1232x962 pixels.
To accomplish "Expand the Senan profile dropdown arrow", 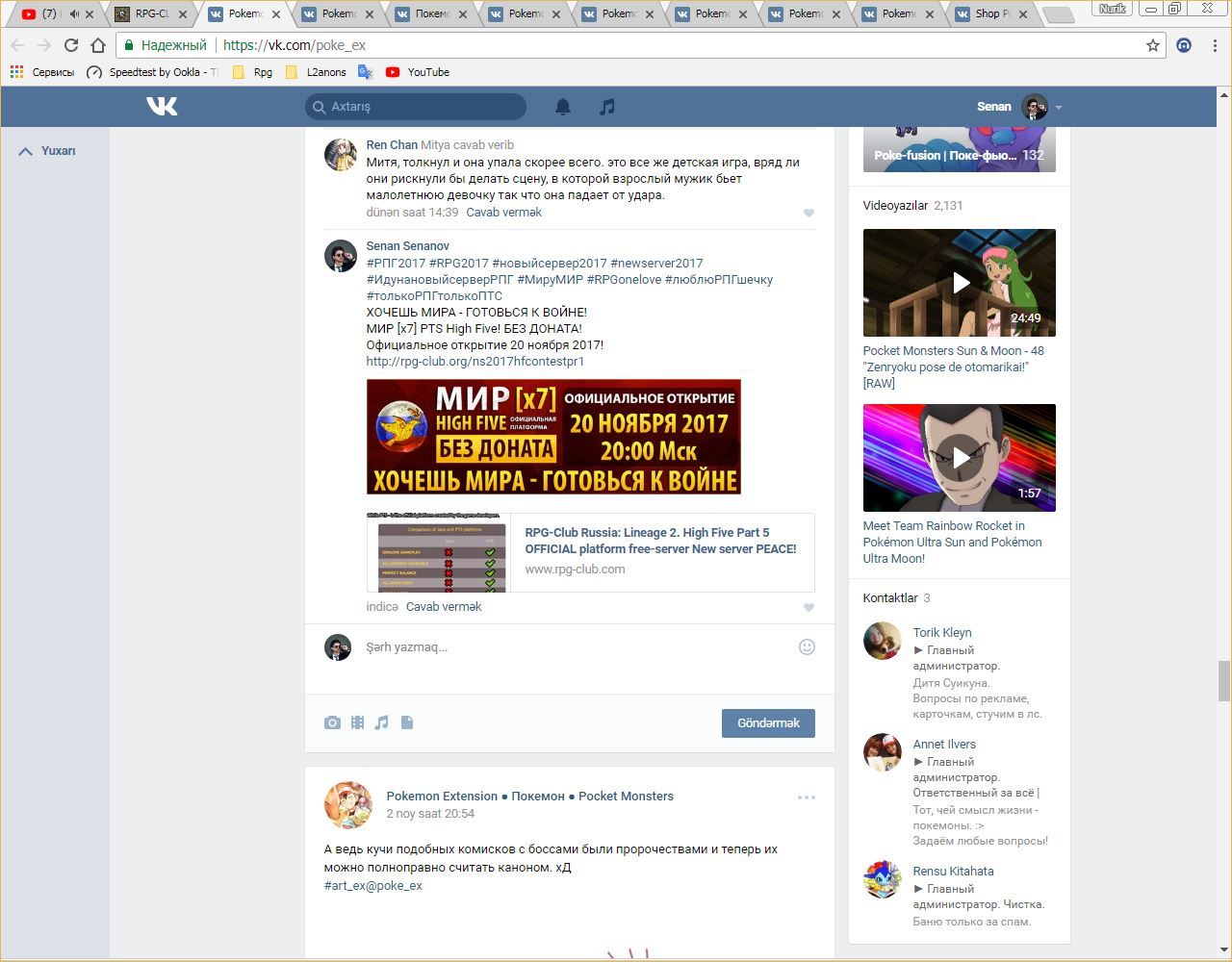I will pos(1058,108).
